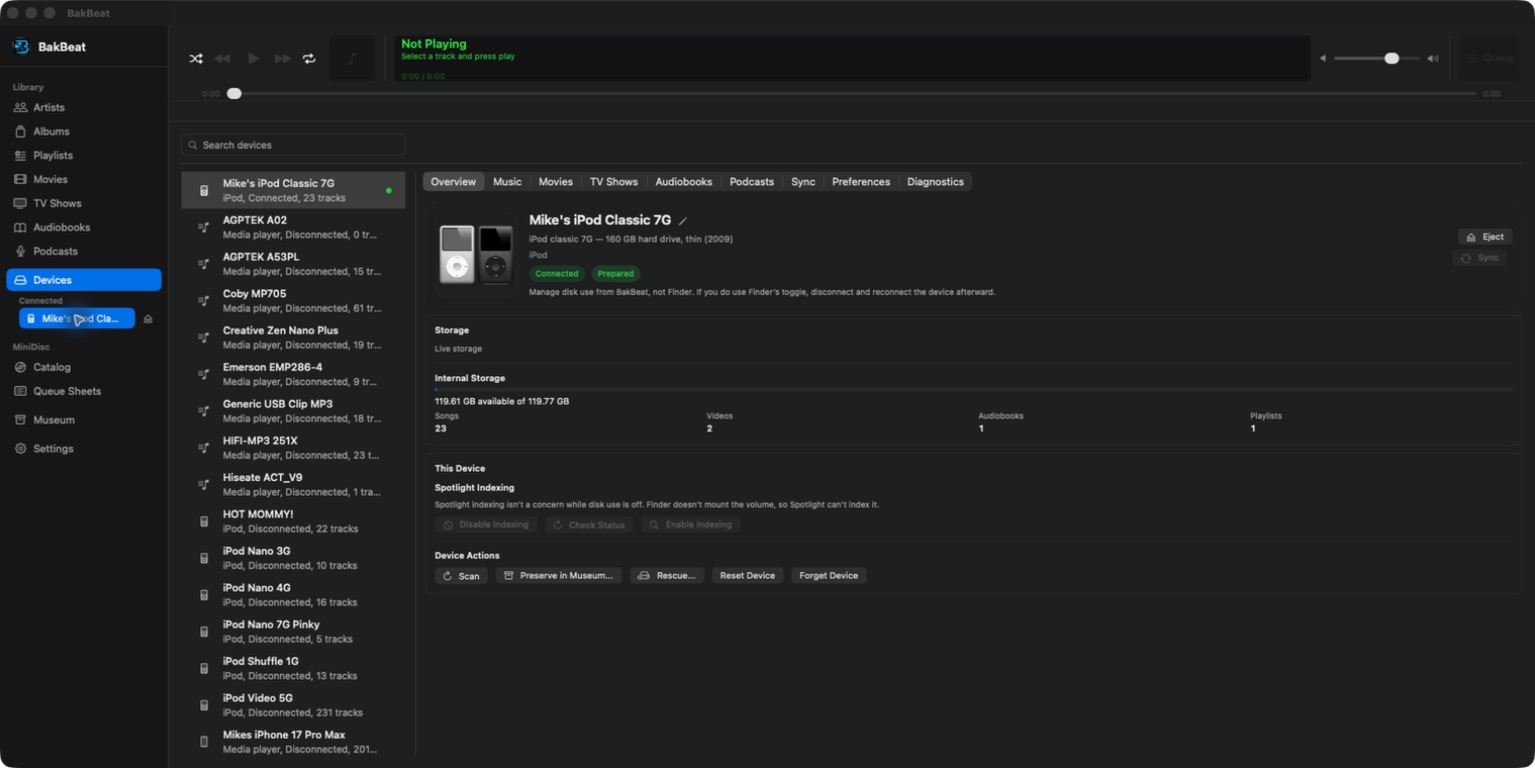1535x768 pixels.
Task: Open TV Shows library section
Action: [83, 203]
